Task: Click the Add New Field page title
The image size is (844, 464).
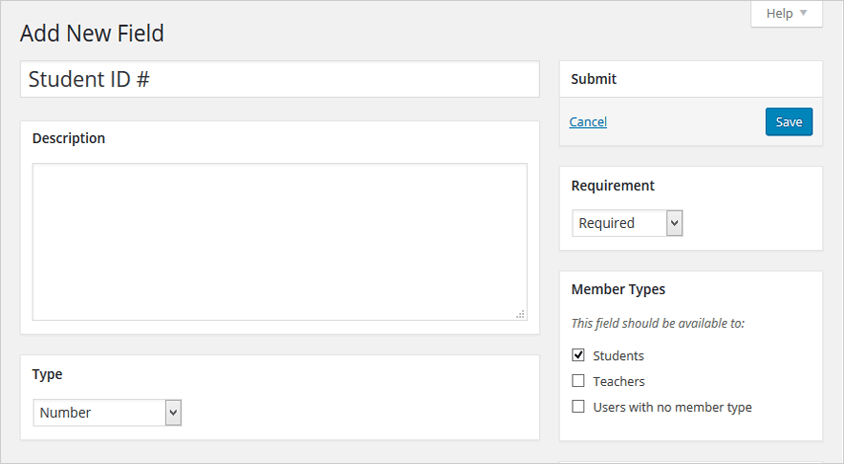Action: pos(92,34)
